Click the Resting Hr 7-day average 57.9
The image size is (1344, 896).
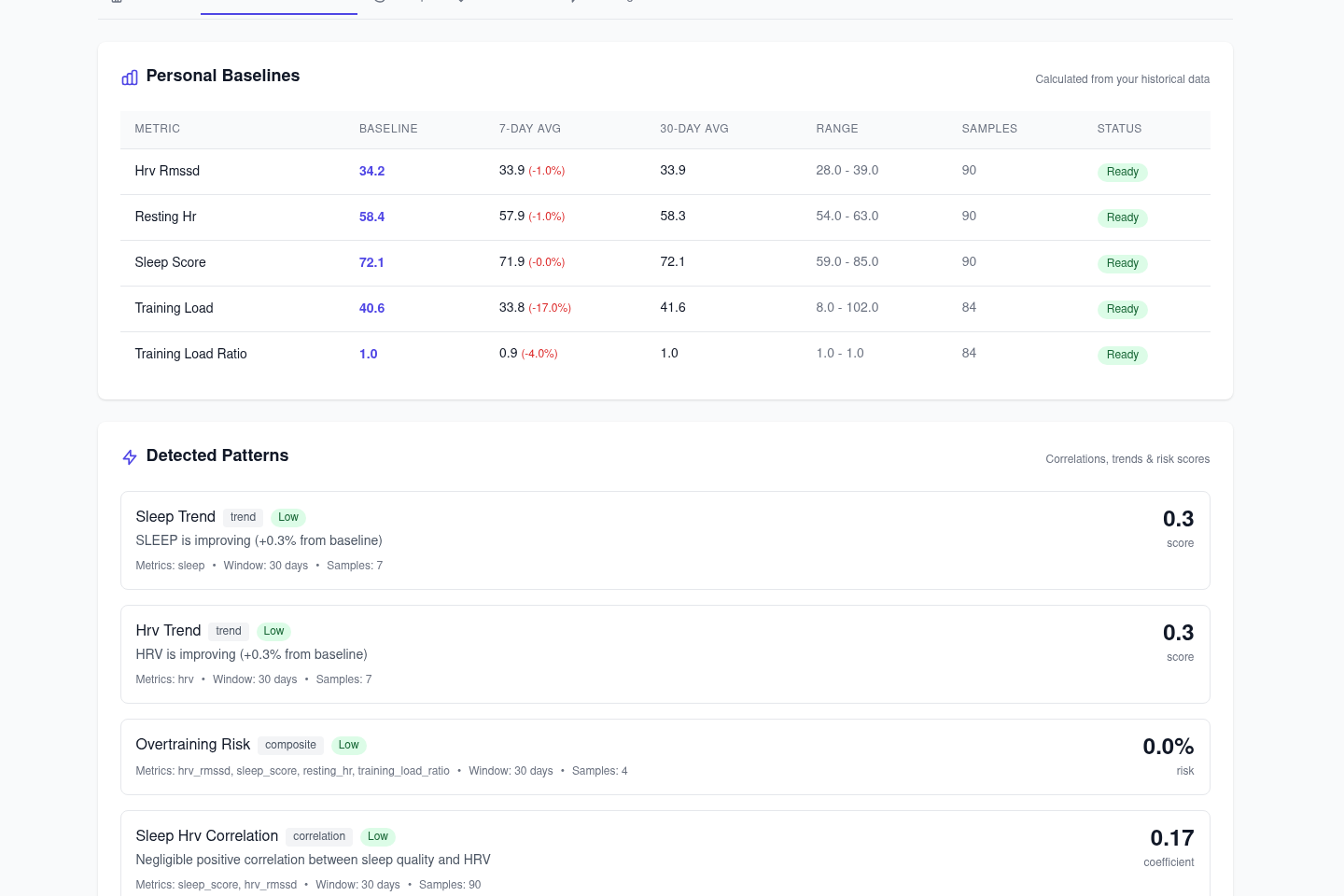[x=511, y=216]
